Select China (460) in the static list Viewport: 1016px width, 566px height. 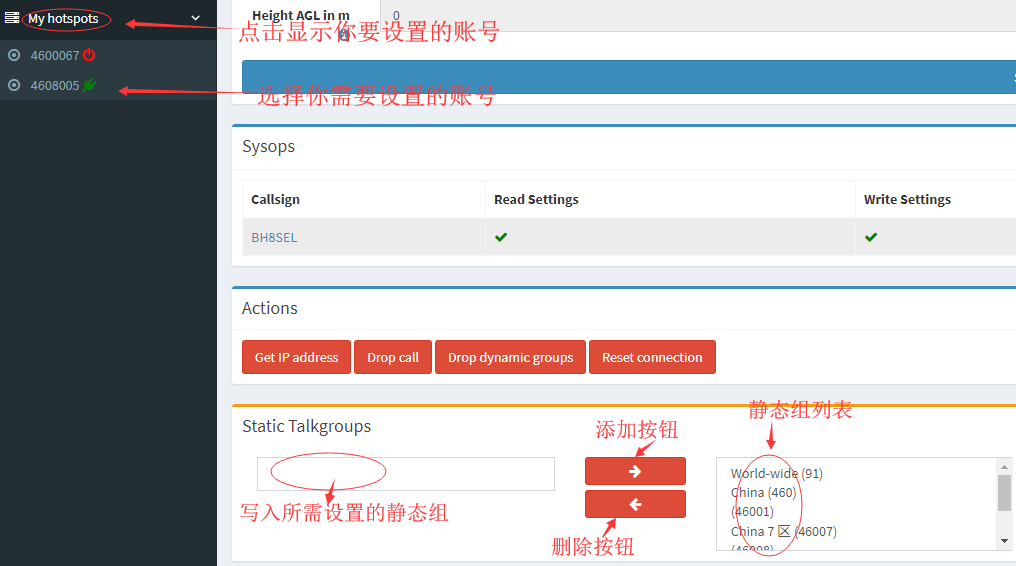click(x=763, y=493)
